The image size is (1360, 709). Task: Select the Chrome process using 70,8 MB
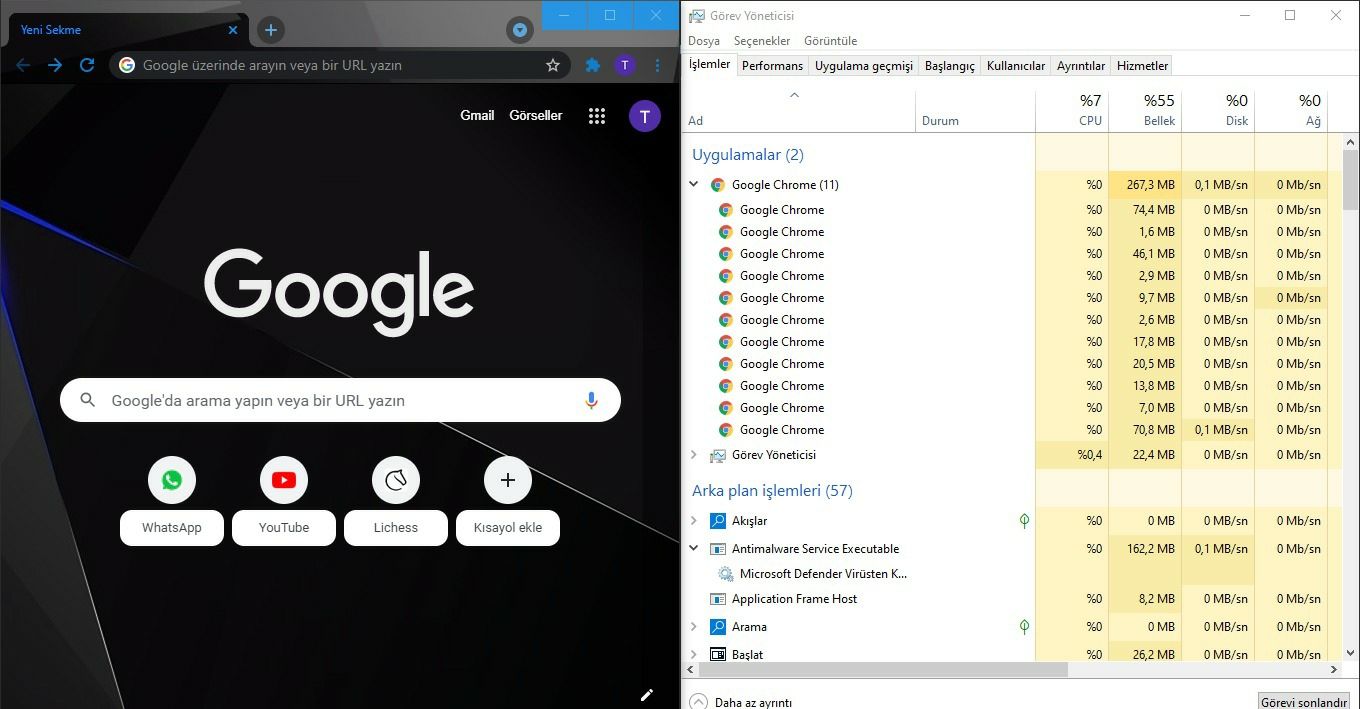point(1010,430)
